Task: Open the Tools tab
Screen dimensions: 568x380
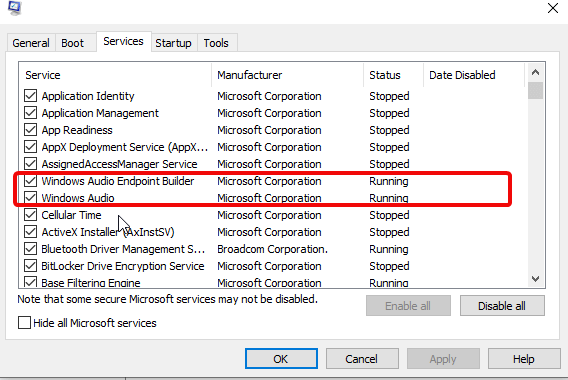Action: (x=216, y=43)
